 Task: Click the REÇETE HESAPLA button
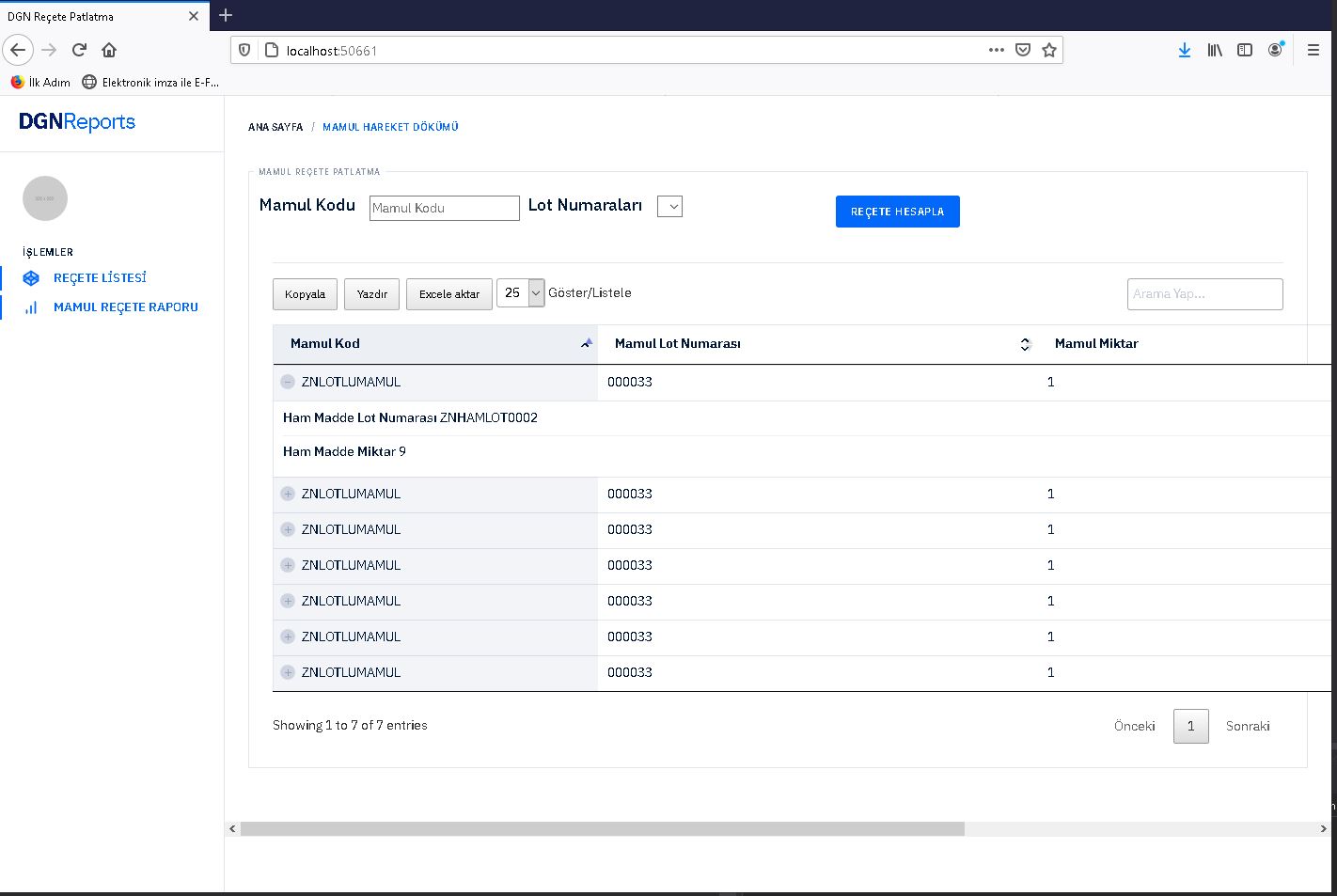pos(898,212)
